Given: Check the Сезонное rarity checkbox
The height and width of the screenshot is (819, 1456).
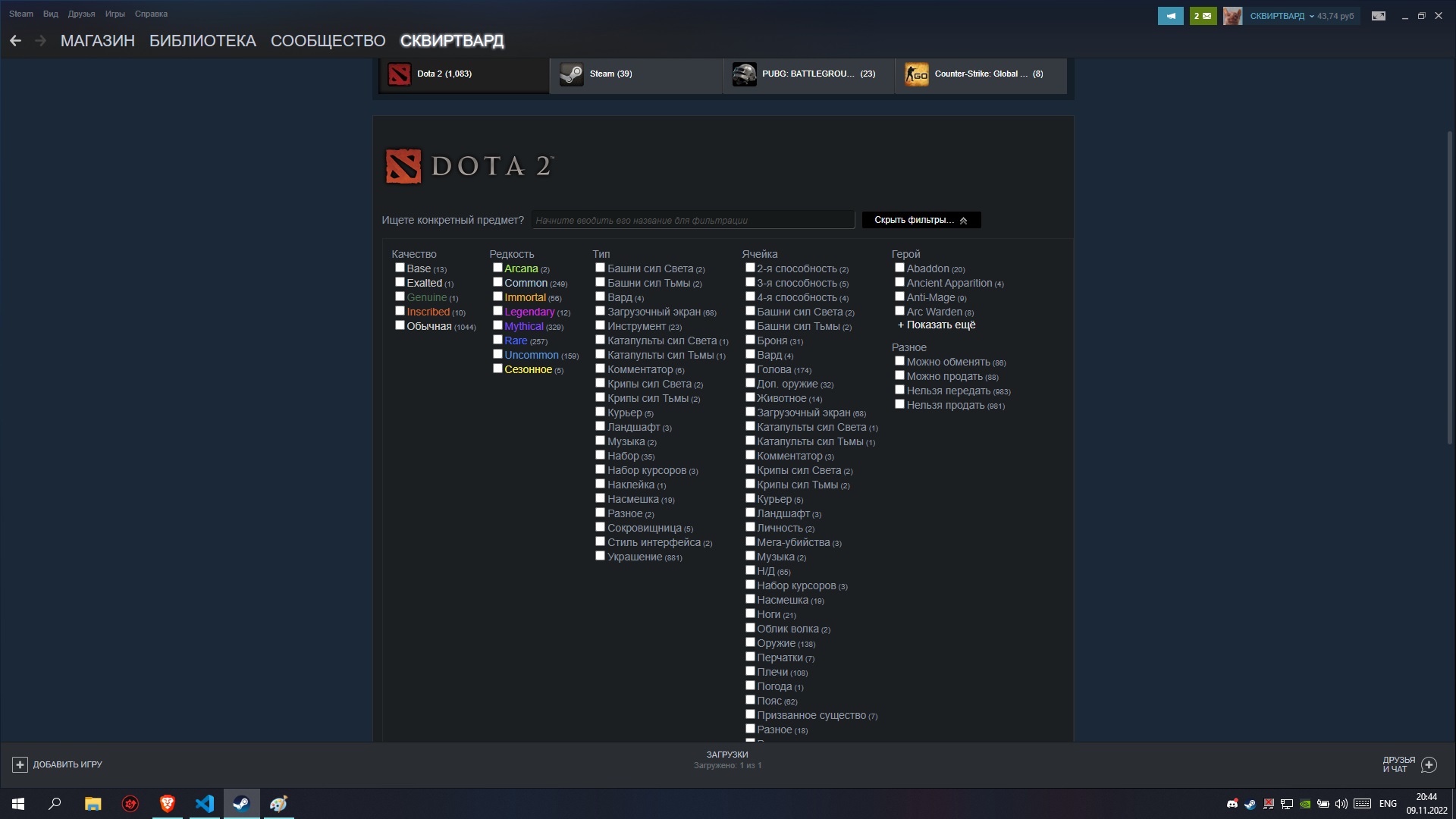Looking at the screenshot, I should (x=497, y=369).
